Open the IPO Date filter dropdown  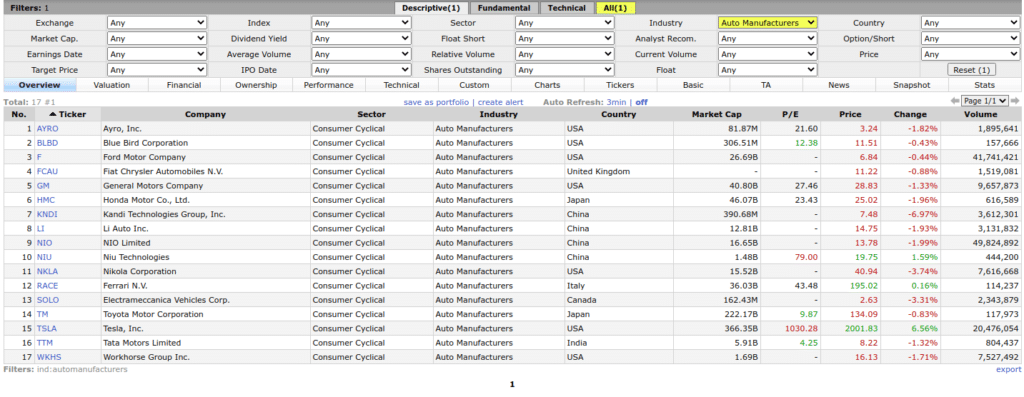[x=361, y=69]
